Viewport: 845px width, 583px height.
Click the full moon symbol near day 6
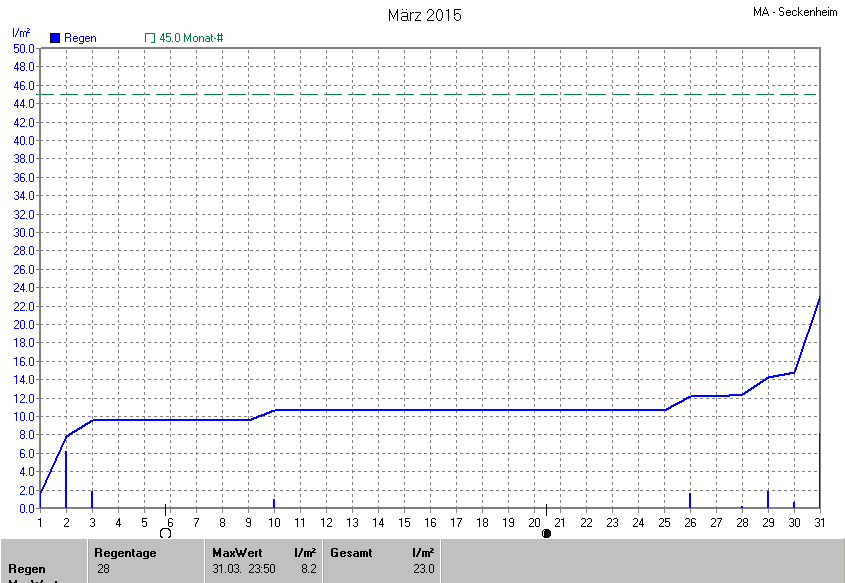point(165,534)
